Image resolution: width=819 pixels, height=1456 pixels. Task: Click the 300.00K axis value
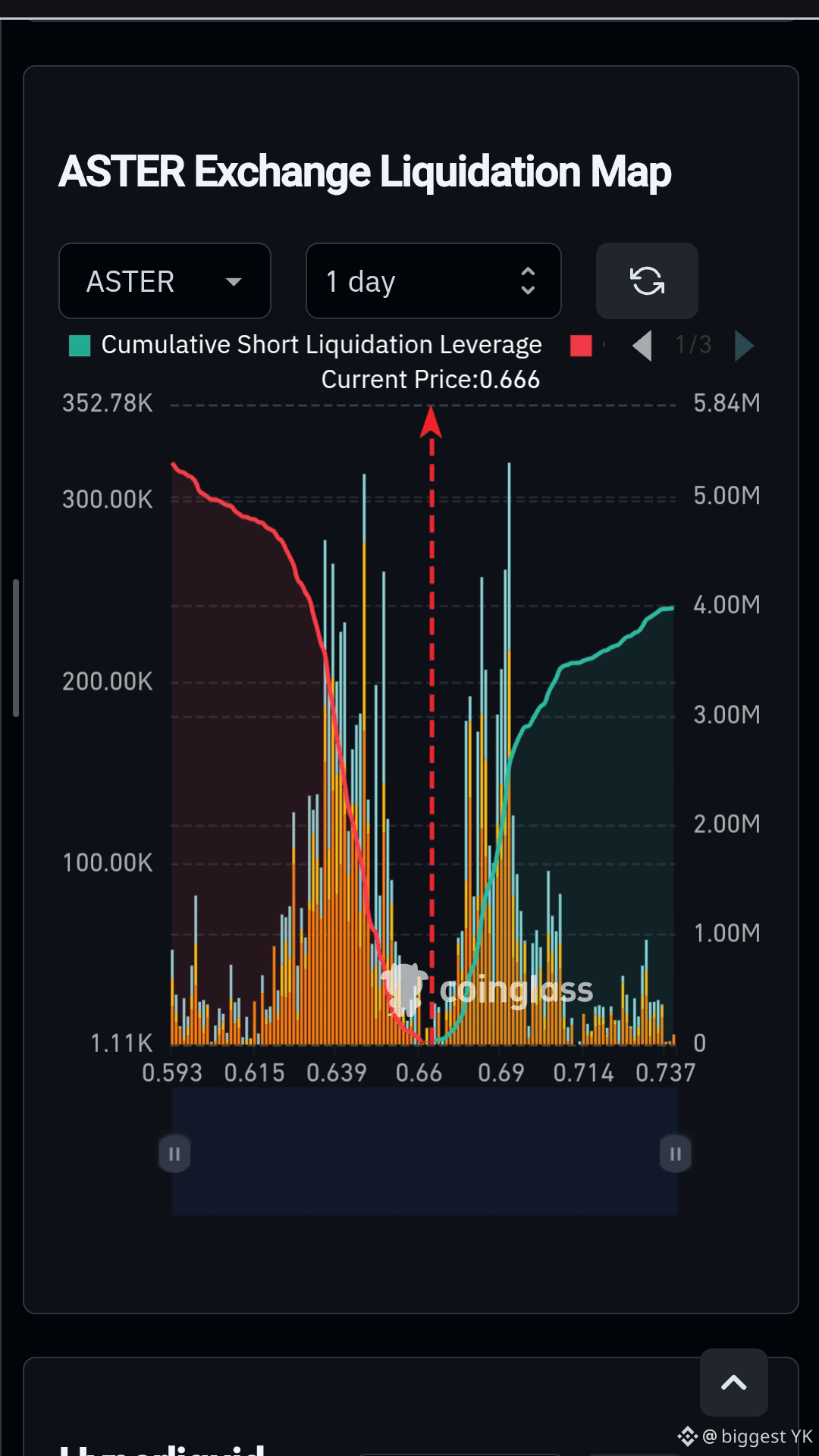click(x=108, y=499)
